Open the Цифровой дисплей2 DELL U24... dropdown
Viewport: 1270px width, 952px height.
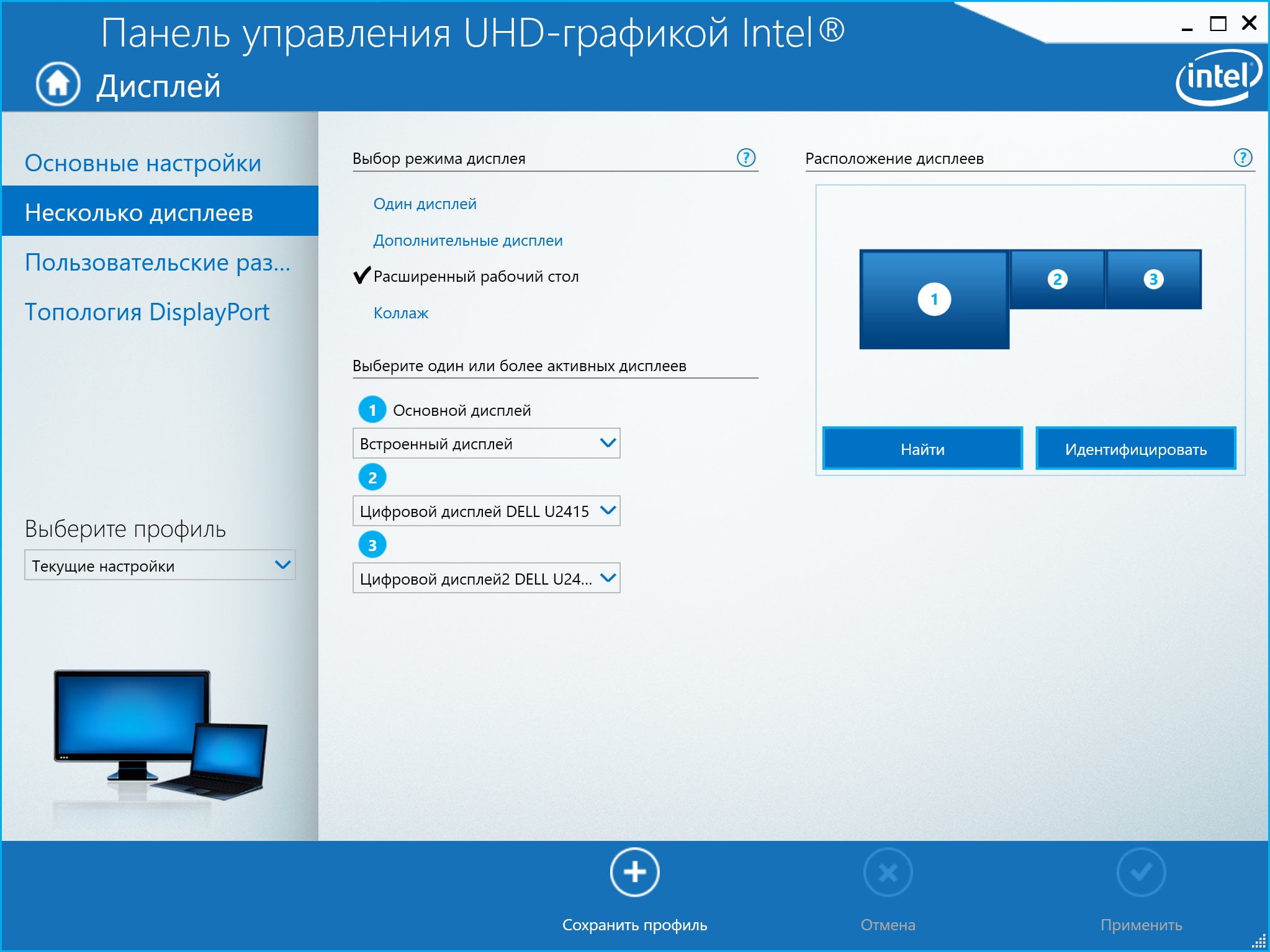(x=487, y=578)
